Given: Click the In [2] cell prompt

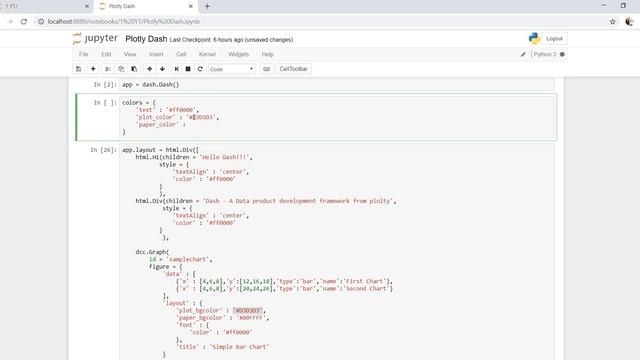Looking at the screenshot, I should 105,85.
